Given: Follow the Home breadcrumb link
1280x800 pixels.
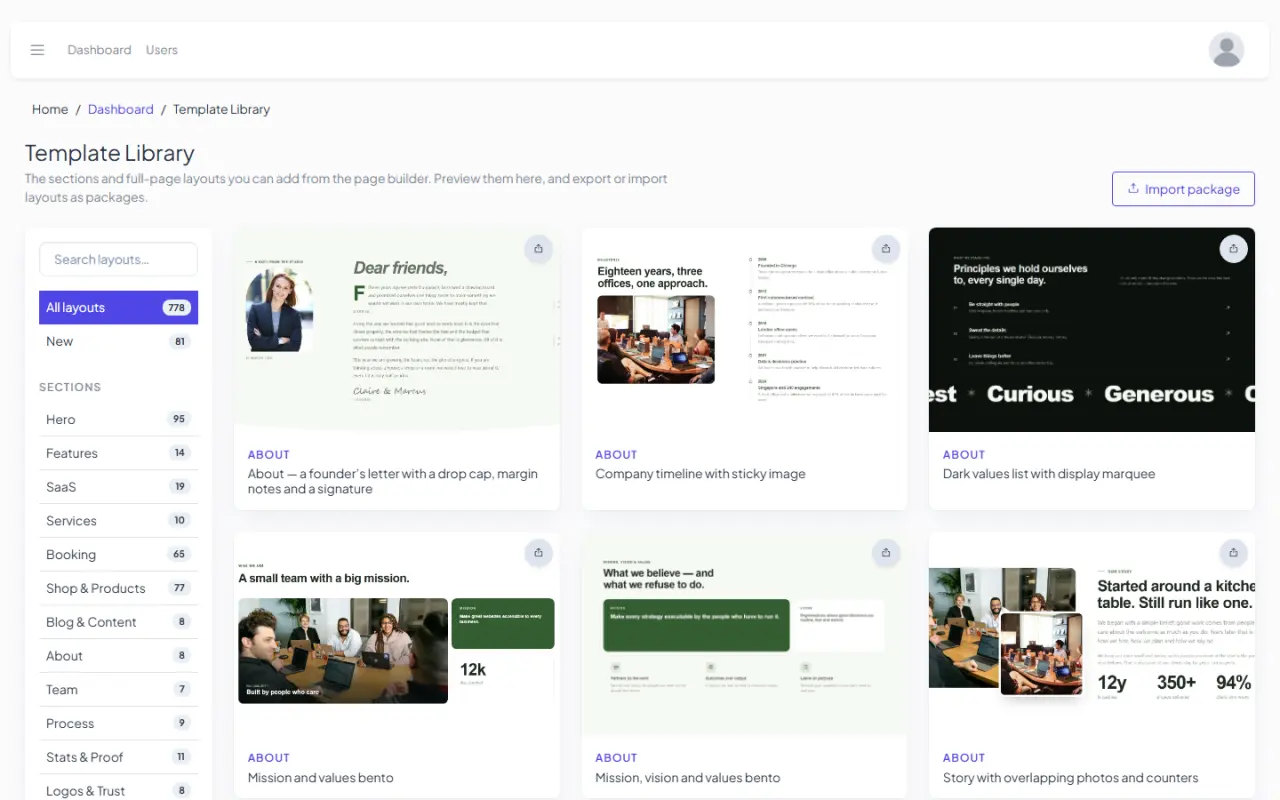Looking at the screenshot, I should pyautogui.click(x=50, y=109).
